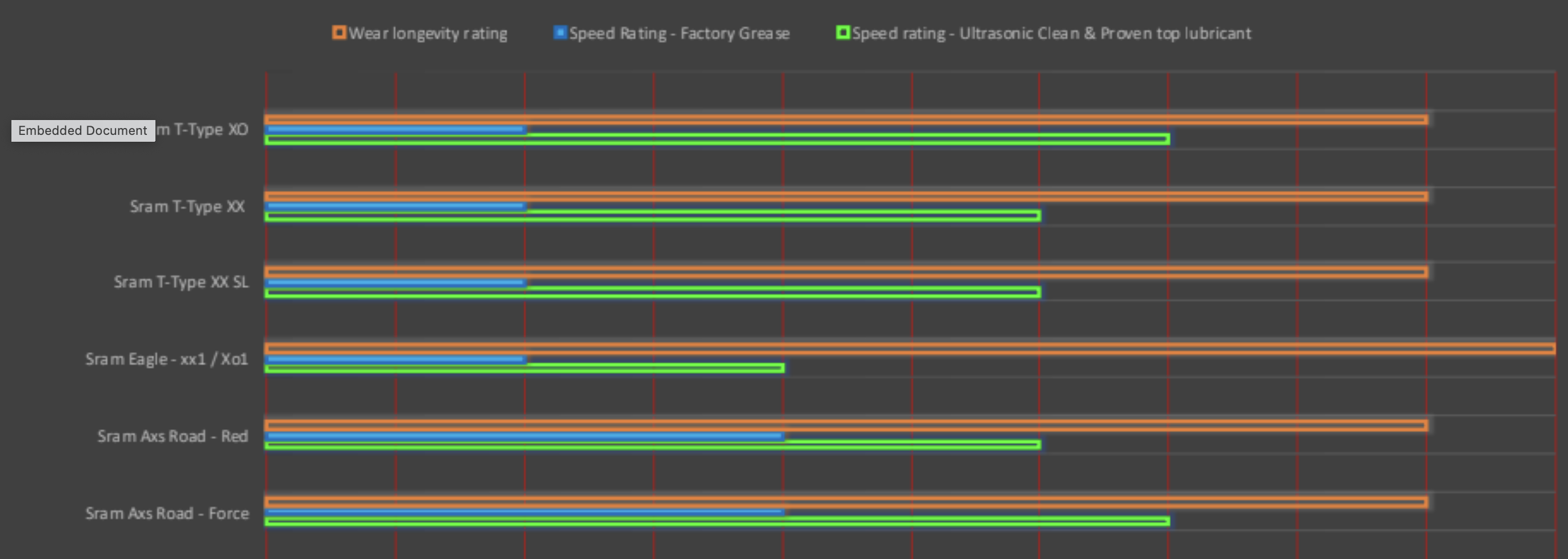
Task: Click the 'Embedded Document' tooltip
Action: point(83,130)
